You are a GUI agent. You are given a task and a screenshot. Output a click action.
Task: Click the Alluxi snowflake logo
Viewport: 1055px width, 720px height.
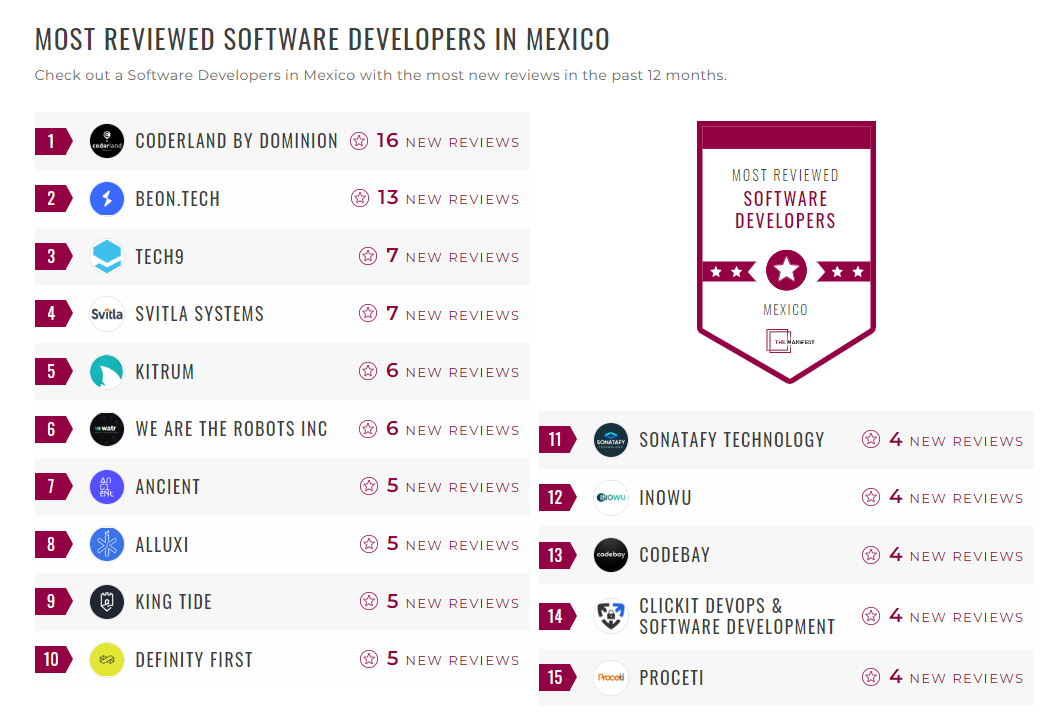click(x=107, y=544)
